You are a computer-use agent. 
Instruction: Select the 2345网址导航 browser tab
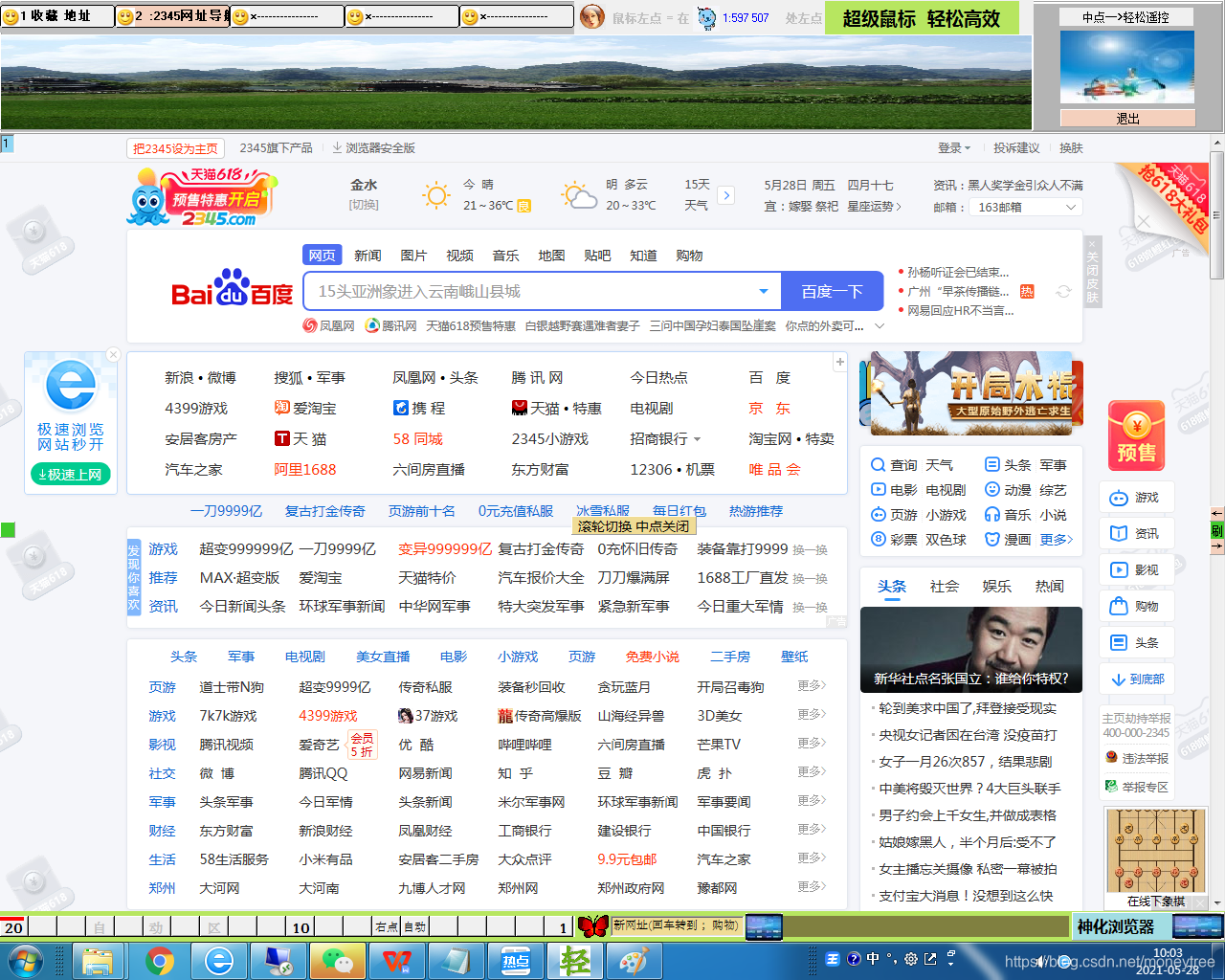tap(172, 16)
